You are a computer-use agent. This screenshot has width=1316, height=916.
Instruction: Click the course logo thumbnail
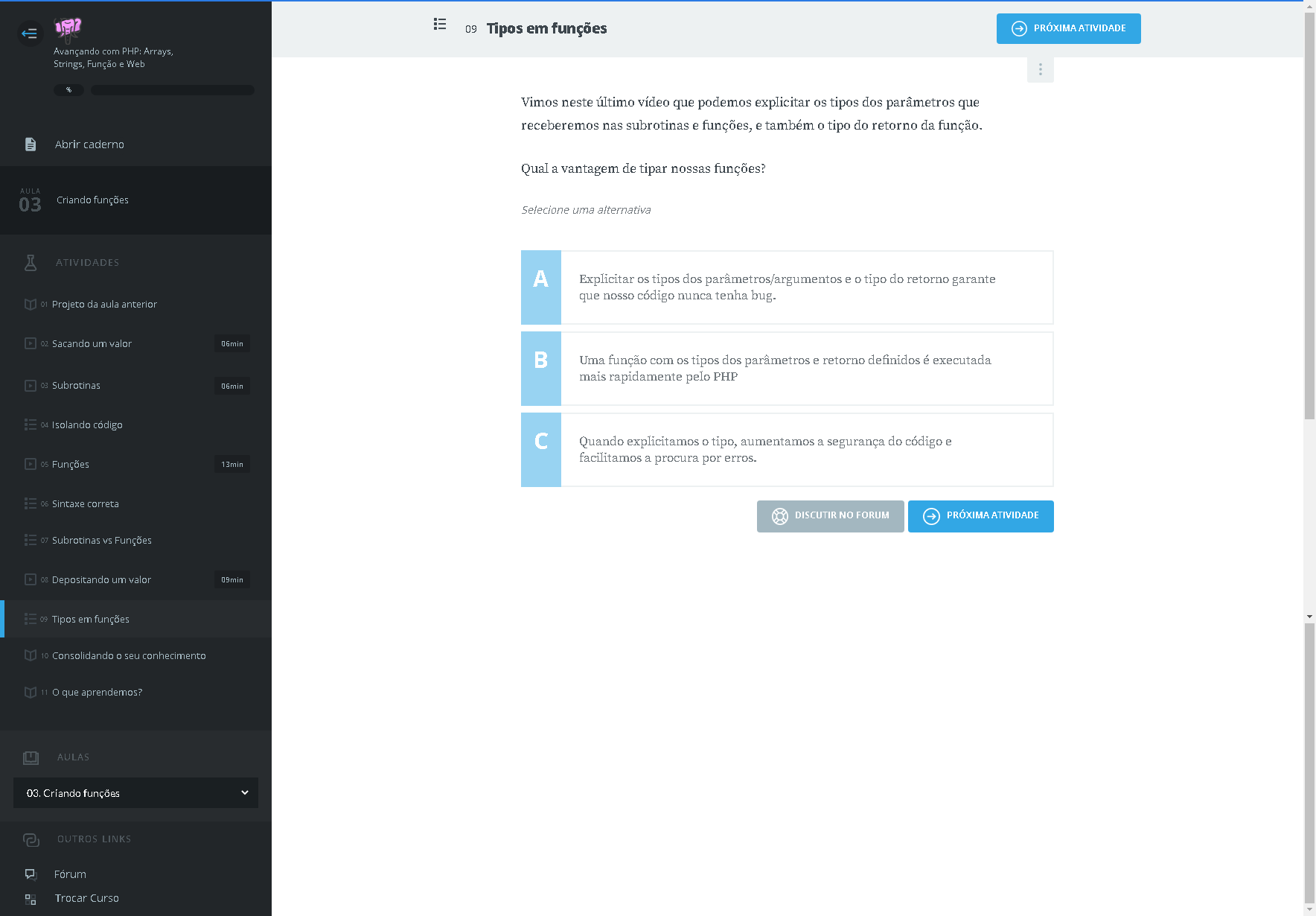pos(68,29)
